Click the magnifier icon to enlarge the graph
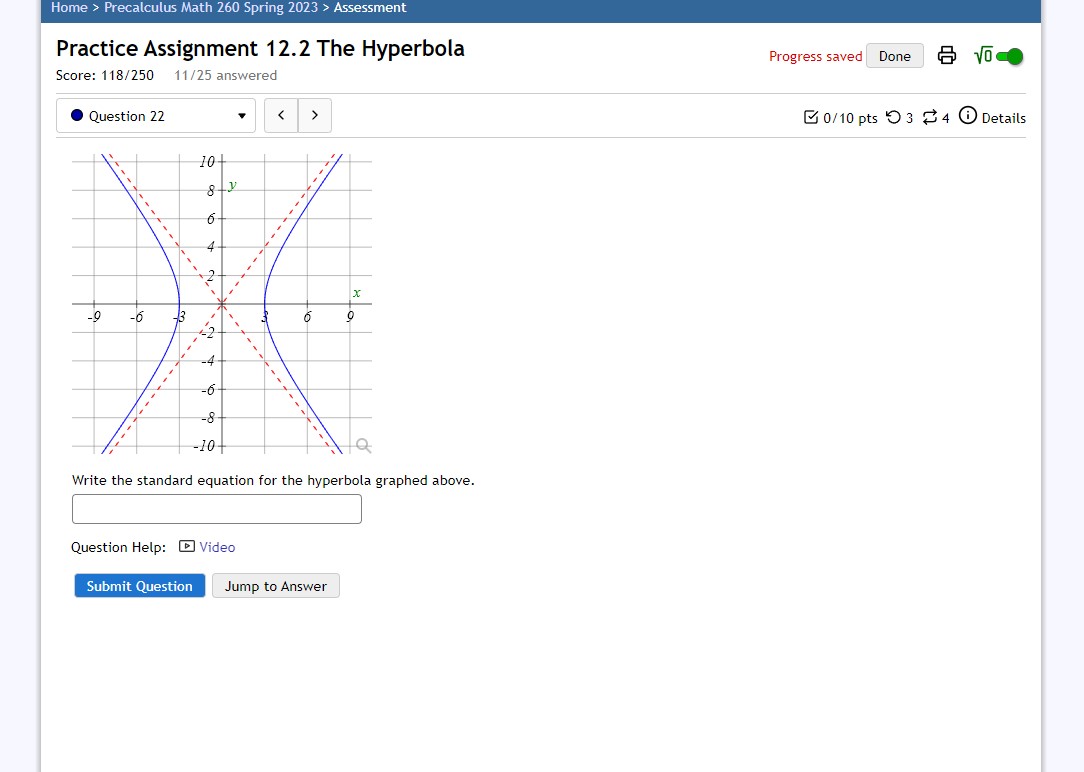The image size is (1084, 772). (362, 444)
